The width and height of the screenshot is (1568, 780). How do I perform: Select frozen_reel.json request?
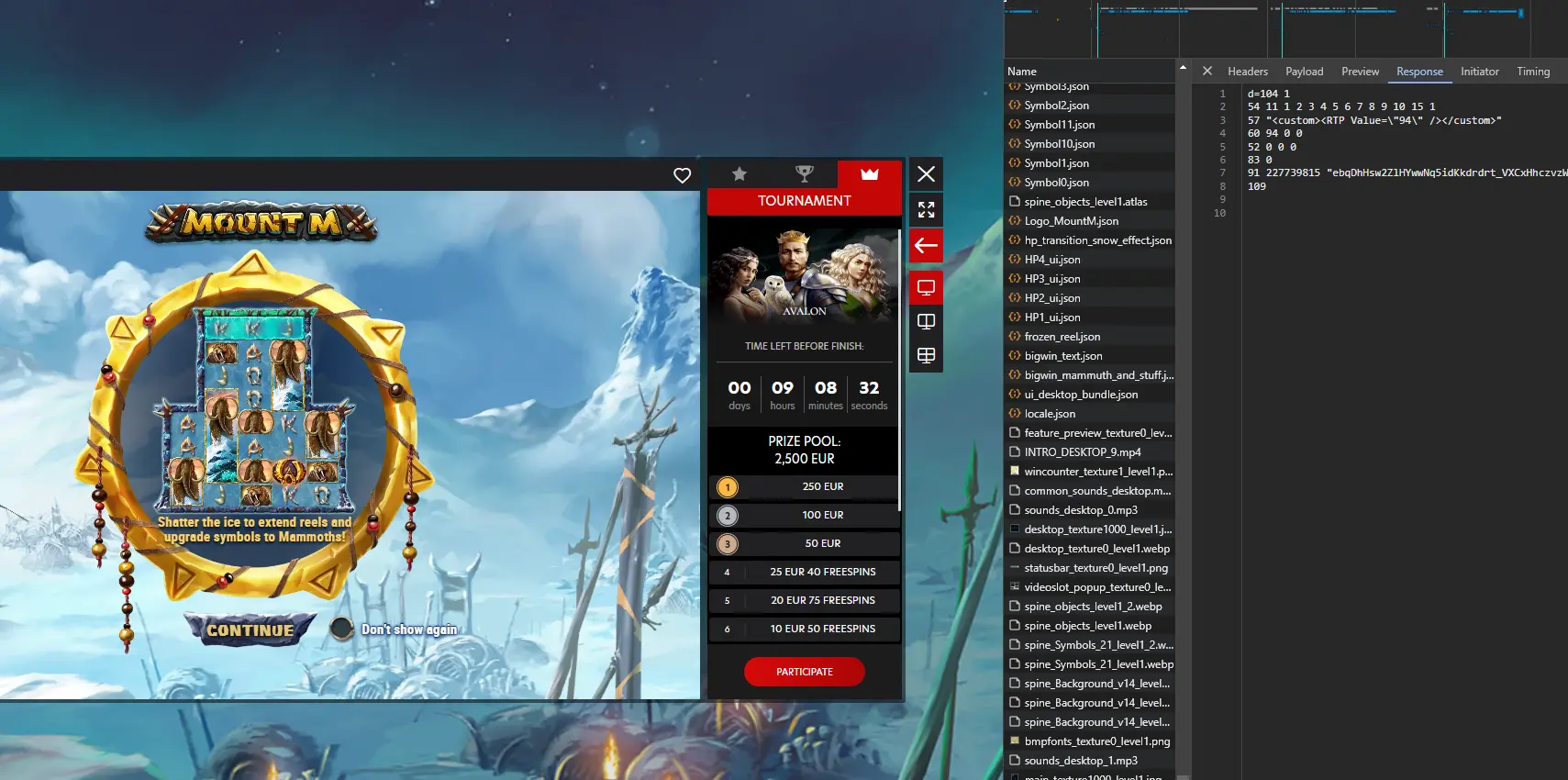(1090, 337)
